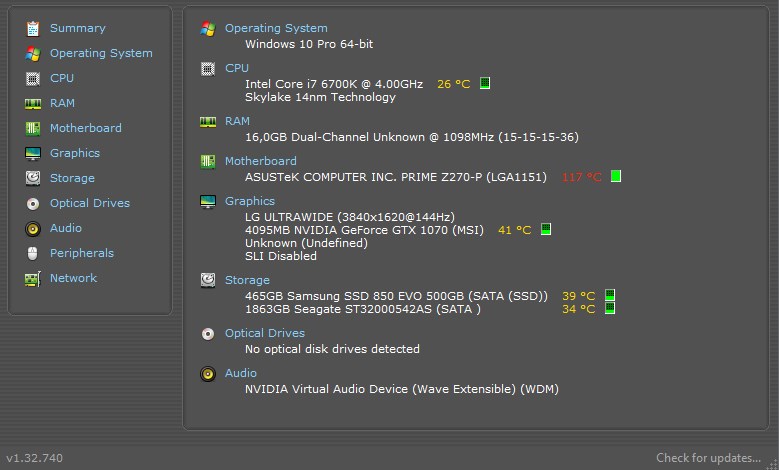
Task: Open the Operating System section in sidebar
Action: coord(101,53)
